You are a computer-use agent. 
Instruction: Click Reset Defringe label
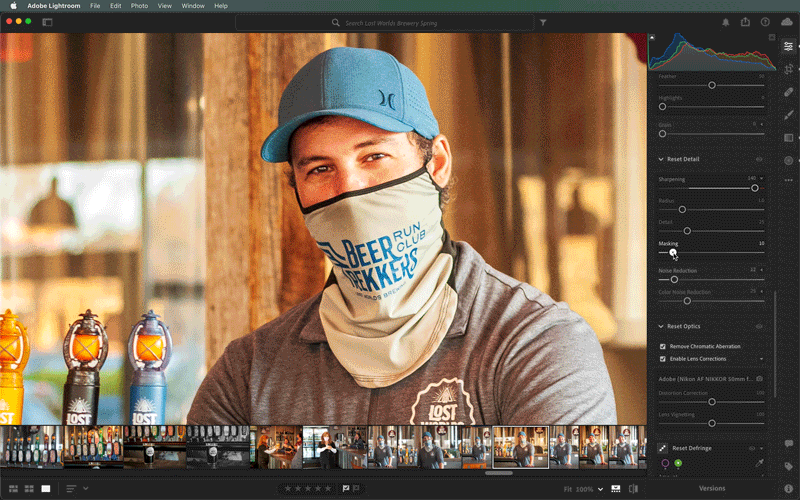click(x=692, y=448)
